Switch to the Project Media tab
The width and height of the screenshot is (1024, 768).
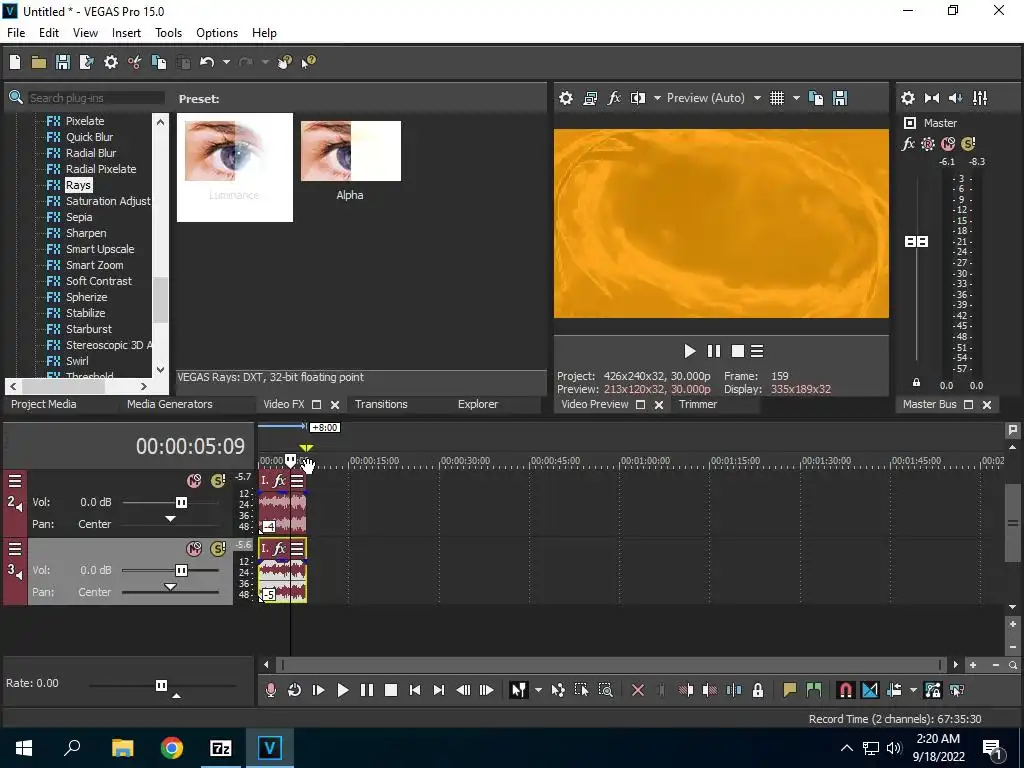pos(44,404)
